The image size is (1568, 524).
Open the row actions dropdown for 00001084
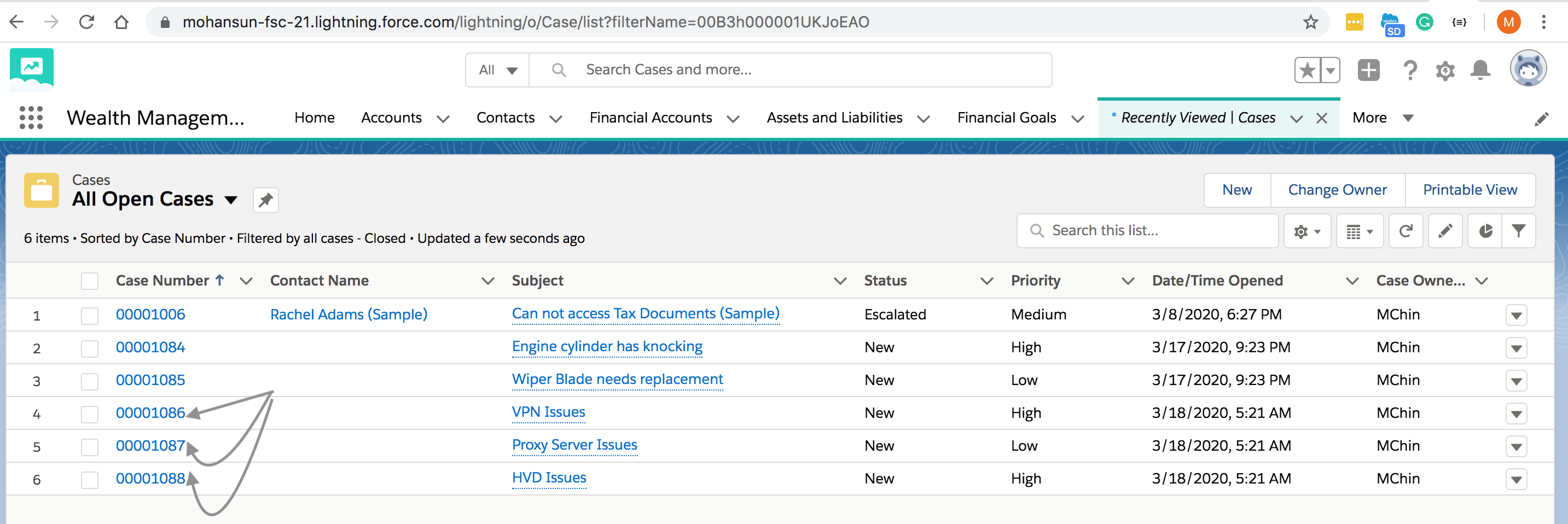point(1515,348)
